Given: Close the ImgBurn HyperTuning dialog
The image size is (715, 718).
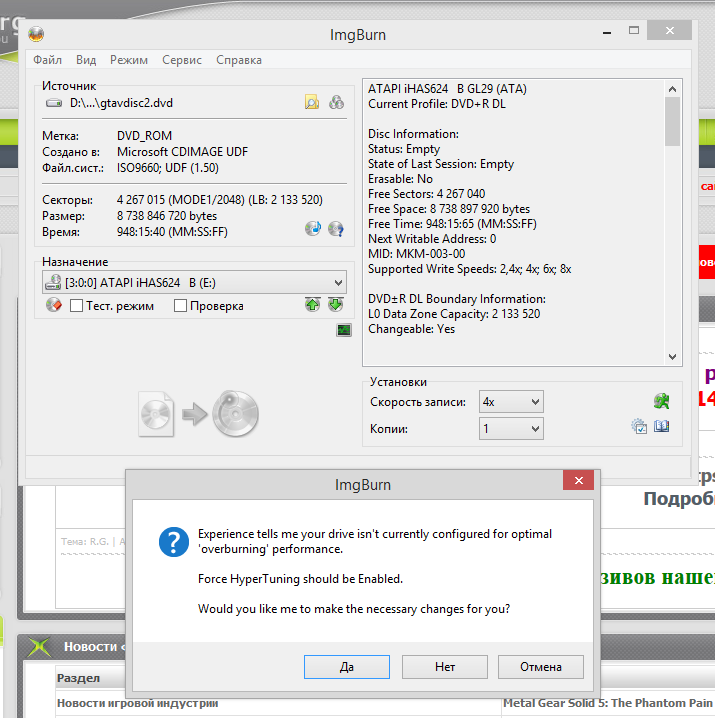Looking at the screenshot, I should [x=579, y=480].
